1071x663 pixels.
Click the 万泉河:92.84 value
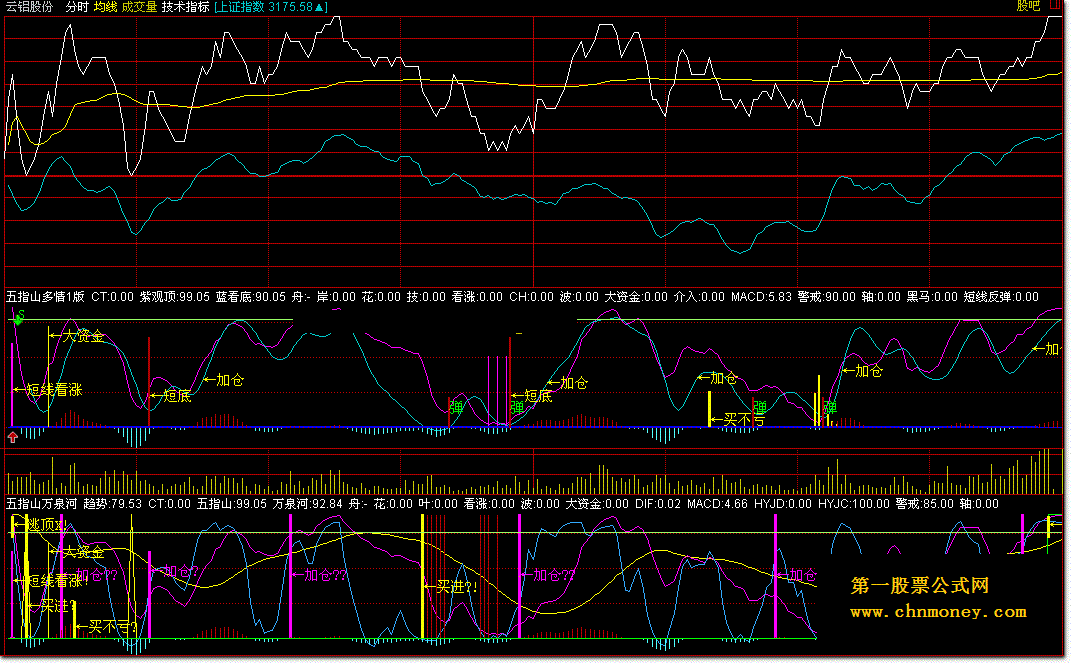[x=307, y=504]
